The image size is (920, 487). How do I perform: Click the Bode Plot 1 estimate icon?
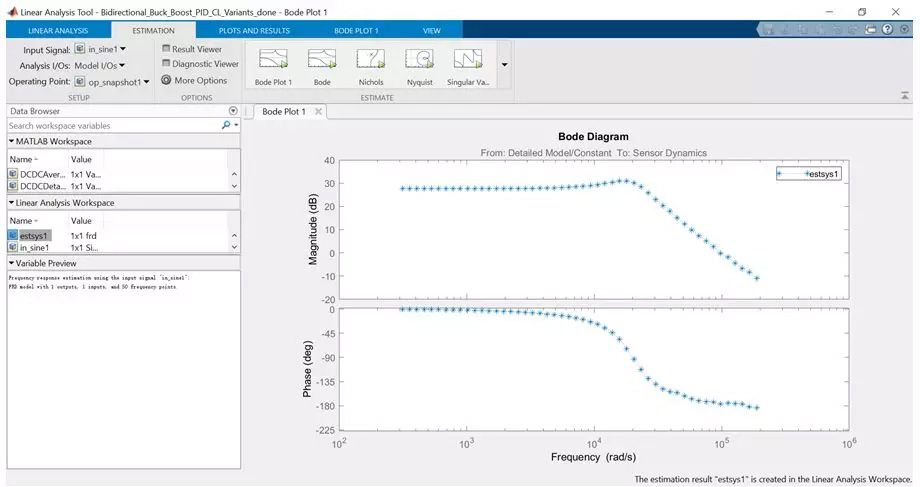(x=272, y=60)
